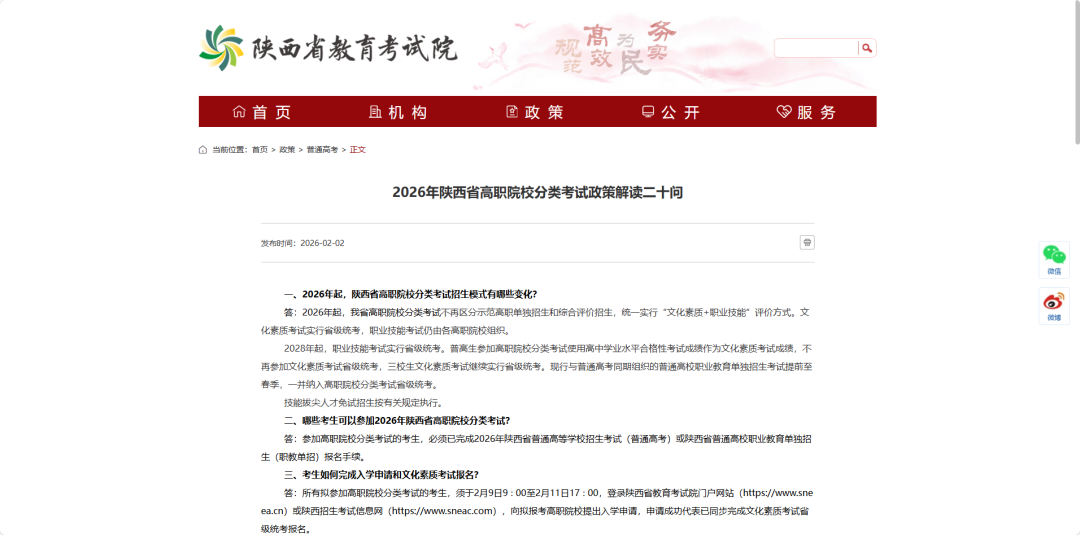Go to 首页 in breadcrumb

[x=260, y=149]
